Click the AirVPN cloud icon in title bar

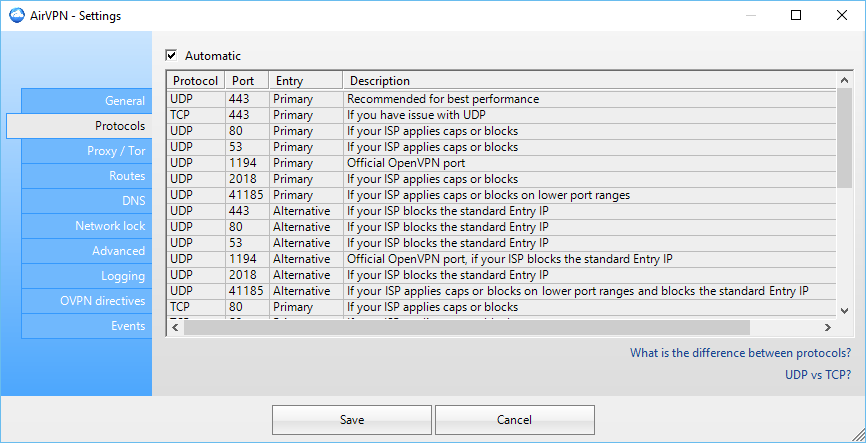click(18, 15)
